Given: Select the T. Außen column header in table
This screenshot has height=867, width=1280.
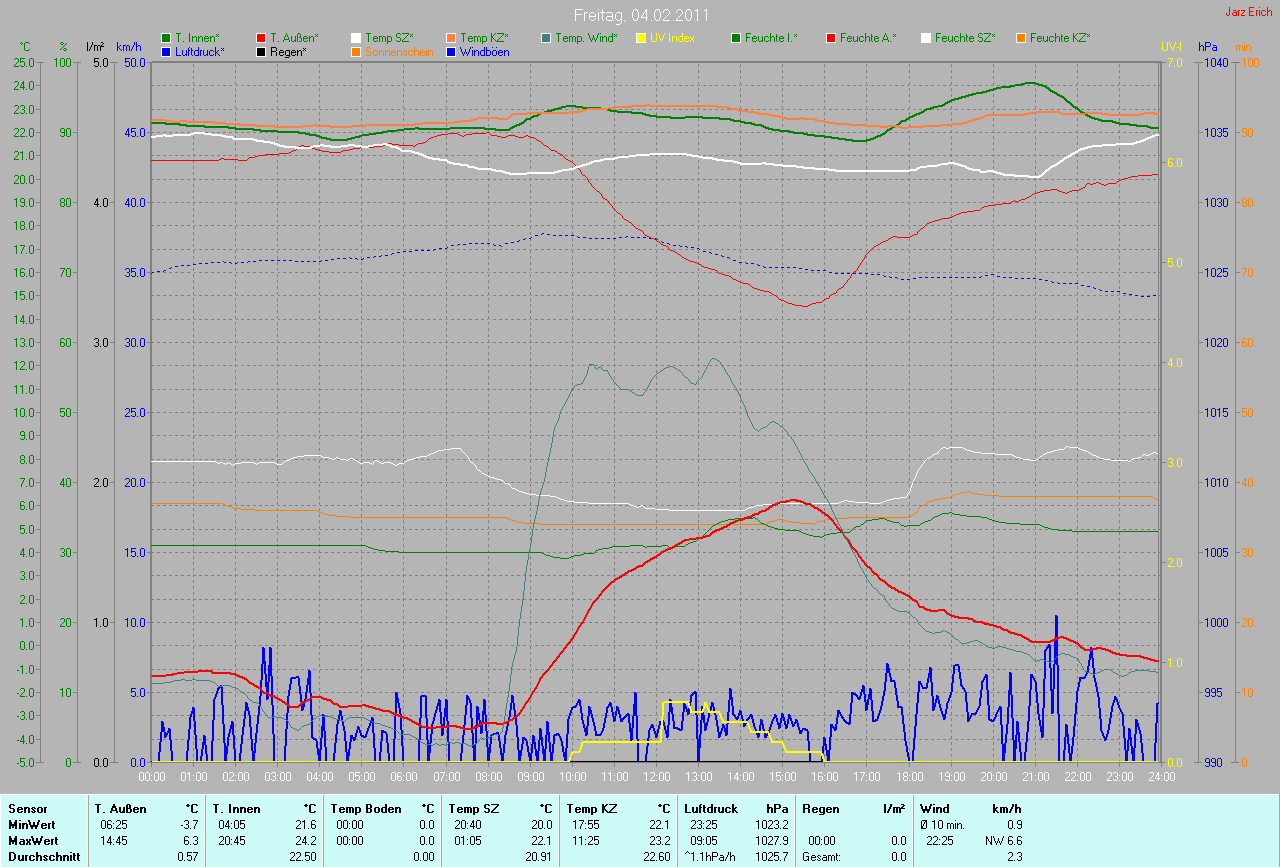Looking at the screenshot, I should 120,808.
